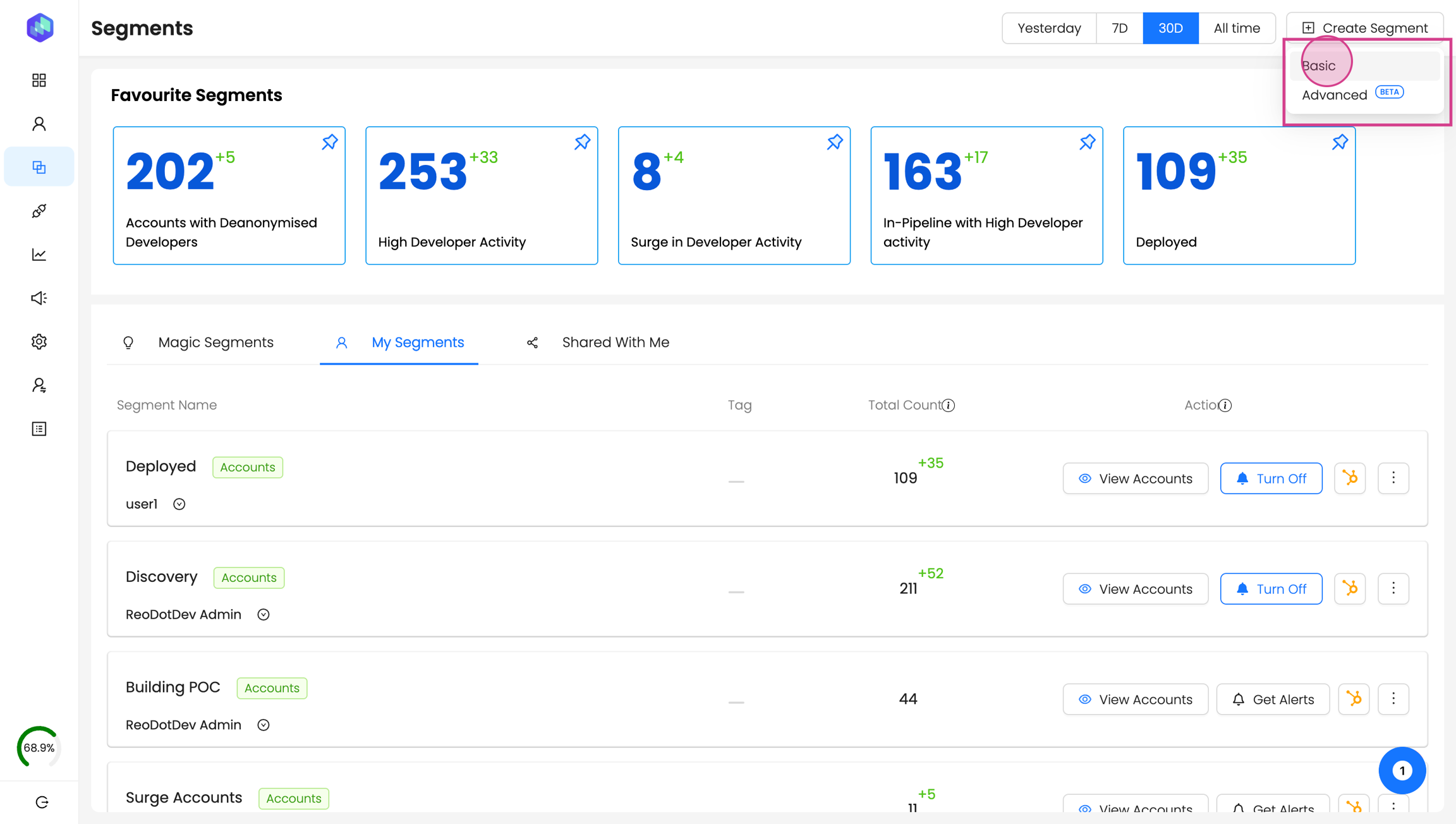Expand user1 dropdown under Deployed
This screenshot has width=1456, height=824.
tap(179, 504)
